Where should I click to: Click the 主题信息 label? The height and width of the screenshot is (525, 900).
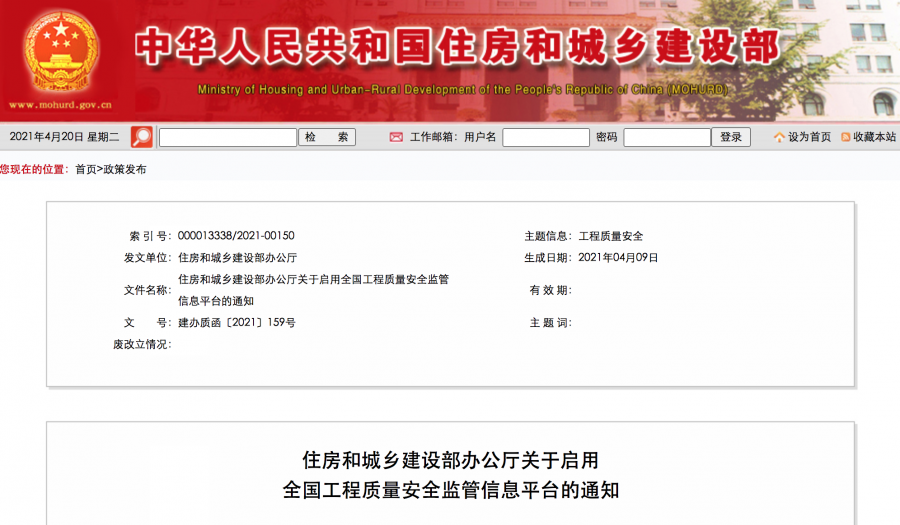pos(548,236)
